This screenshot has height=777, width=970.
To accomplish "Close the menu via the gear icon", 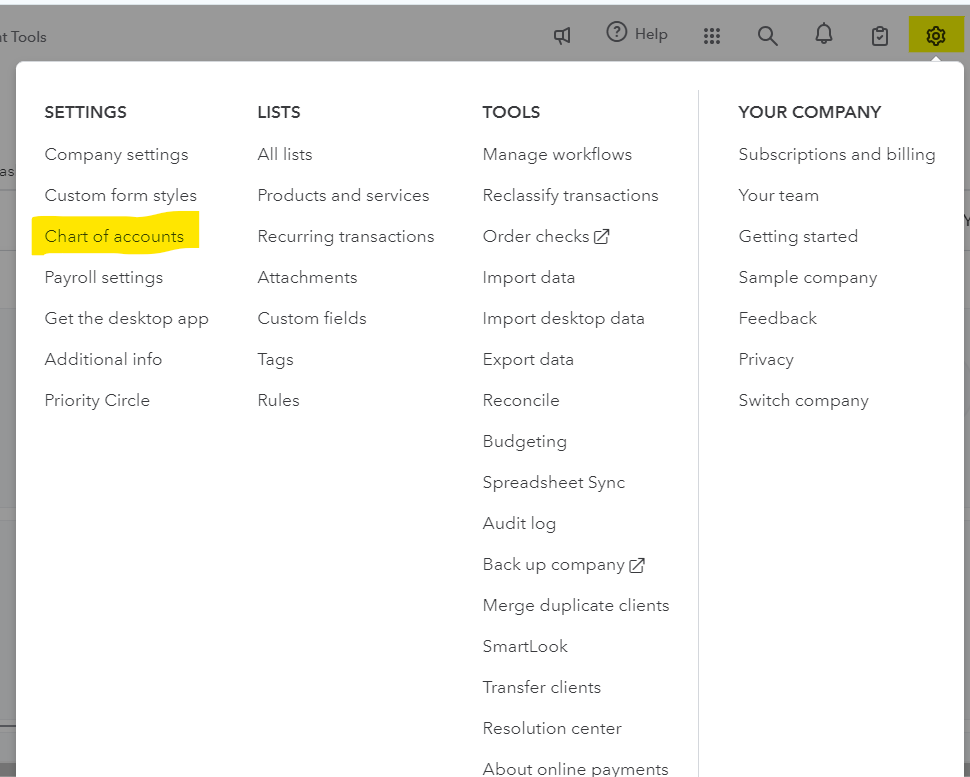I will coord(936,36).
